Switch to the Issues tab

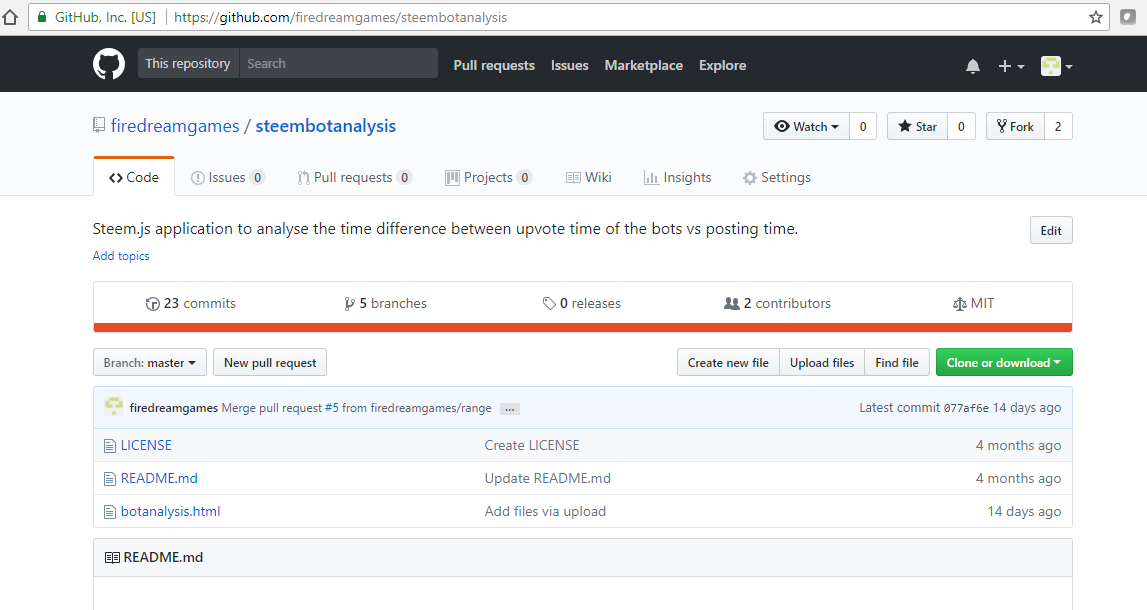(227, 177)
